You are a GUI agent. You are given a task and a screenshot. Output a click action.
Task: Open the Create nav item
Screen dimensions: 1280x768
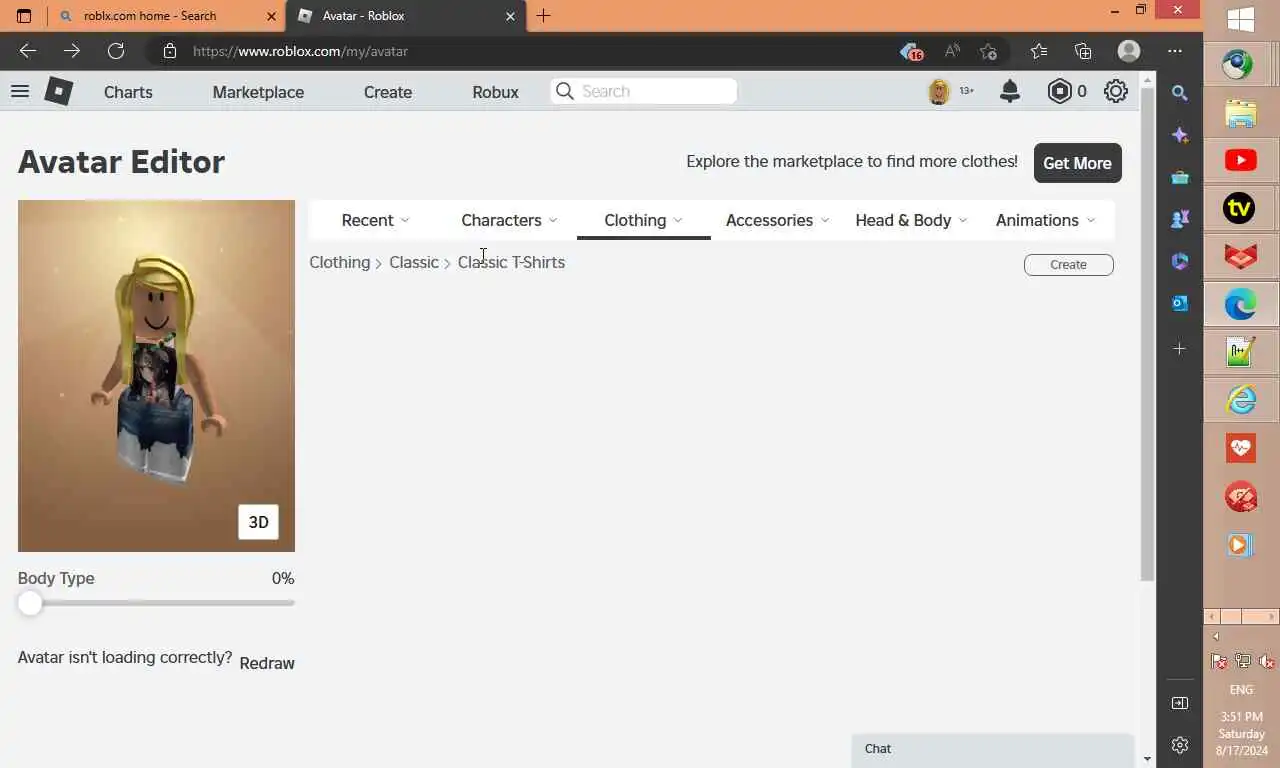[388, 92]
